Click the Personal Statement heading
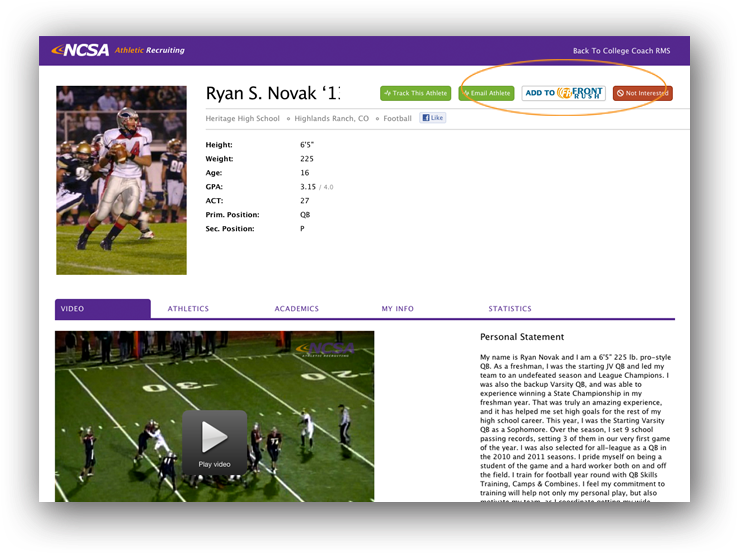This screenshot has height=553, width=737. click(x=522, y=337)
